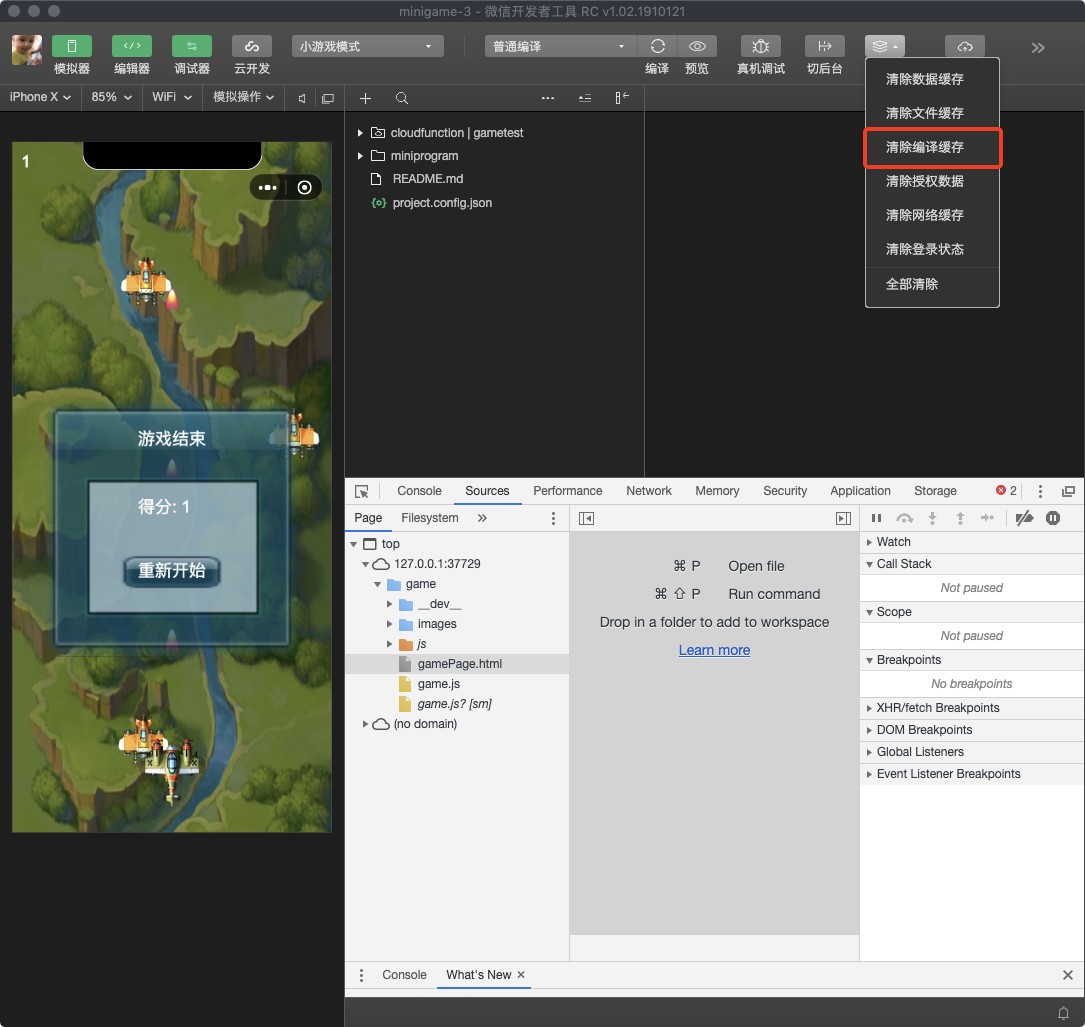Click the clear cache layers icon

coord(884,46)
